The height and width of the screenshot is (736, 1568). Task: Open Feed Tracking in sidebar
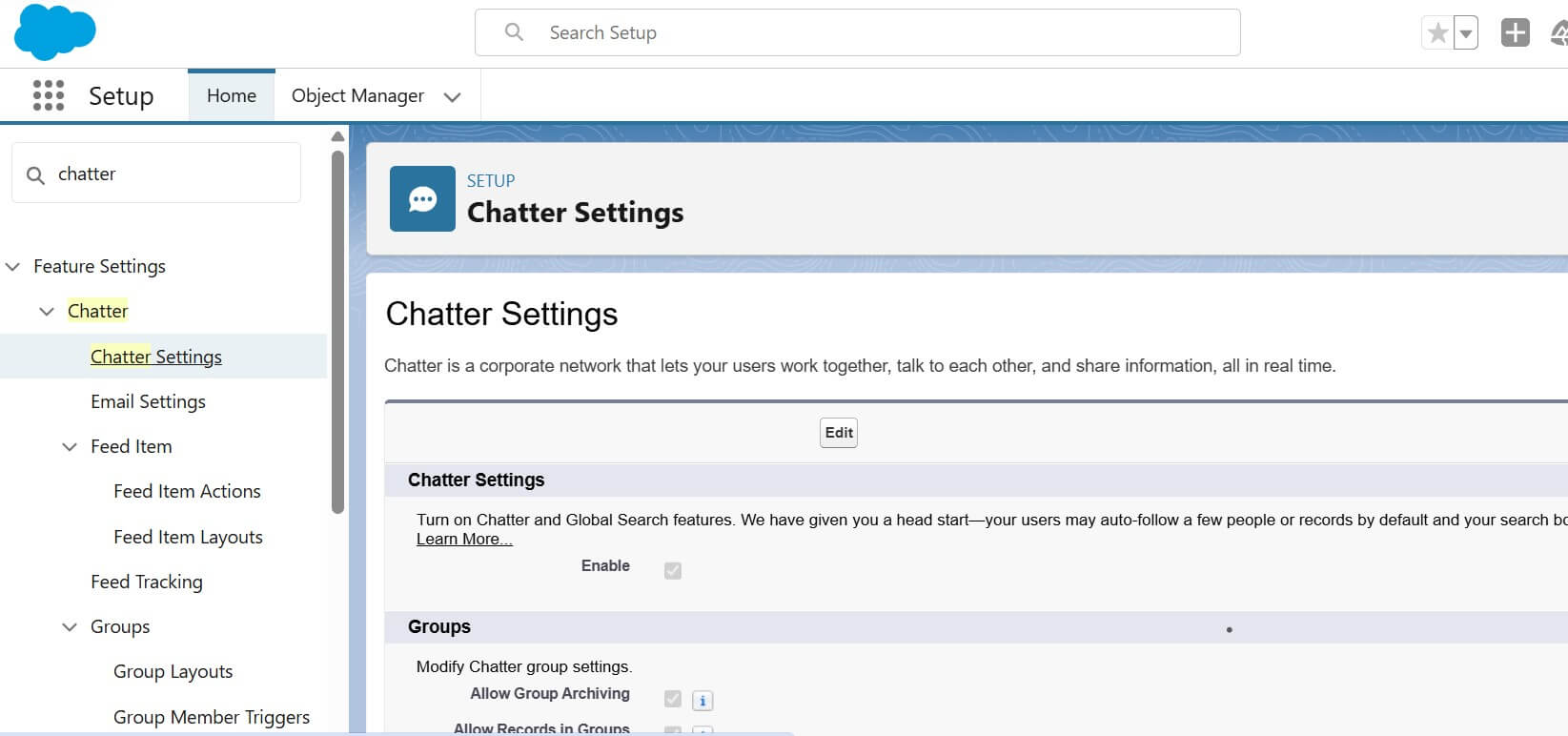coord(147,582)
